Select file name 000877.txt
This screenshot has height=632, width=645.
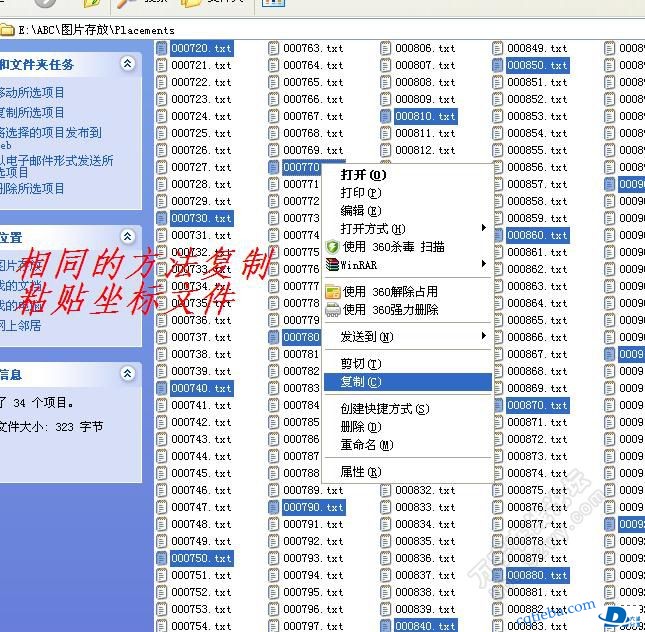click(x=537, y=524)
